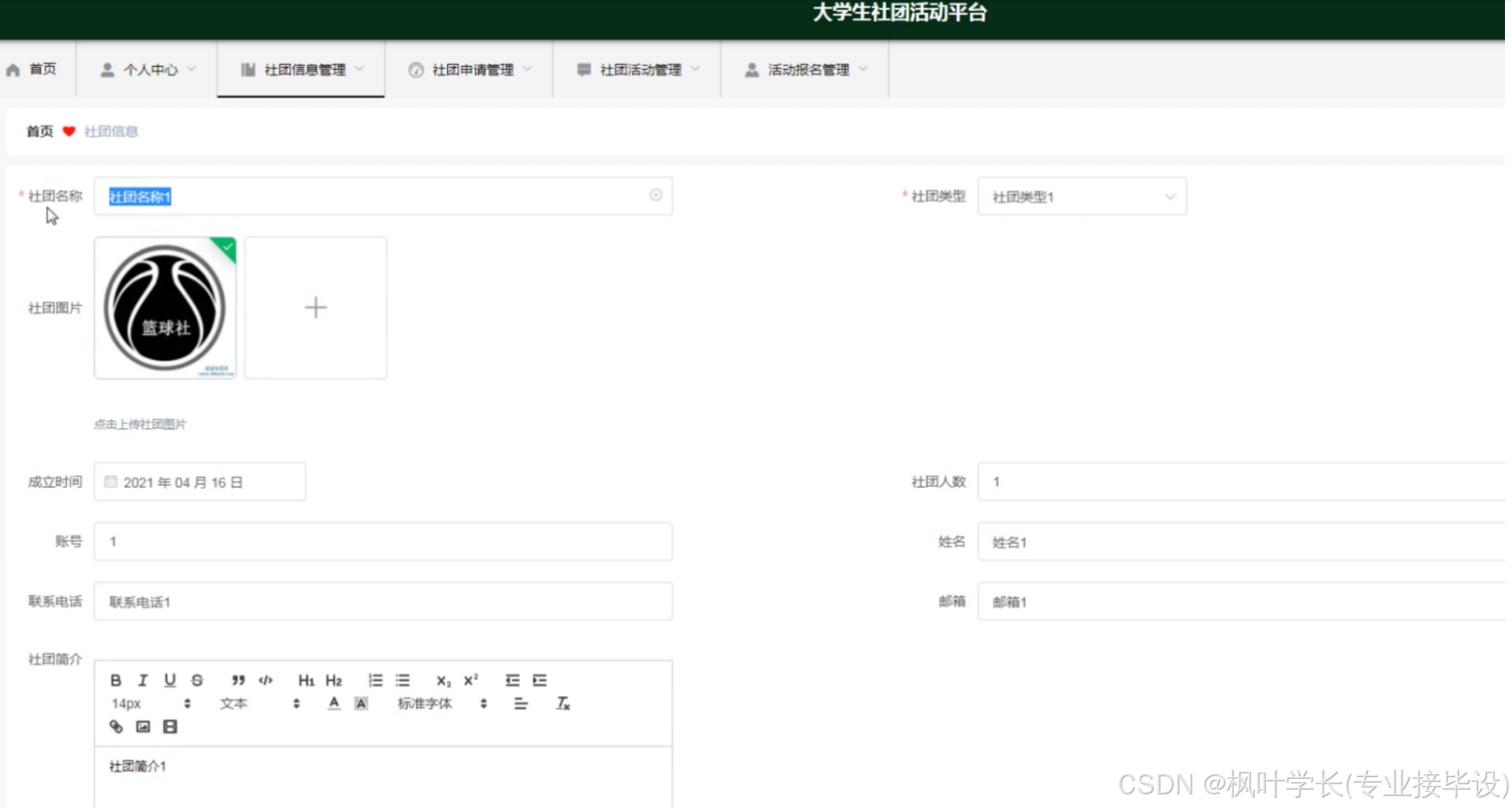Insert a bulleted list
This screenshot has height=809, width=1512.
(x=402, y=681)
